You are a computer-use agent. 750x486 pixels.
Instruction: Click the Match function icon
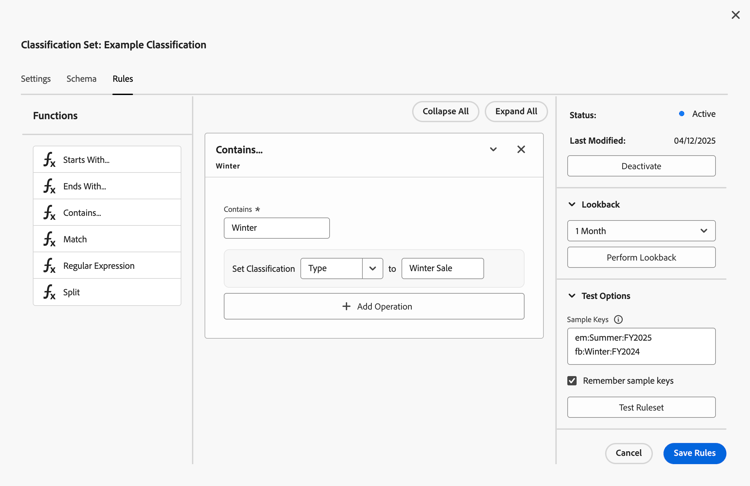click(x=49, y=239)
